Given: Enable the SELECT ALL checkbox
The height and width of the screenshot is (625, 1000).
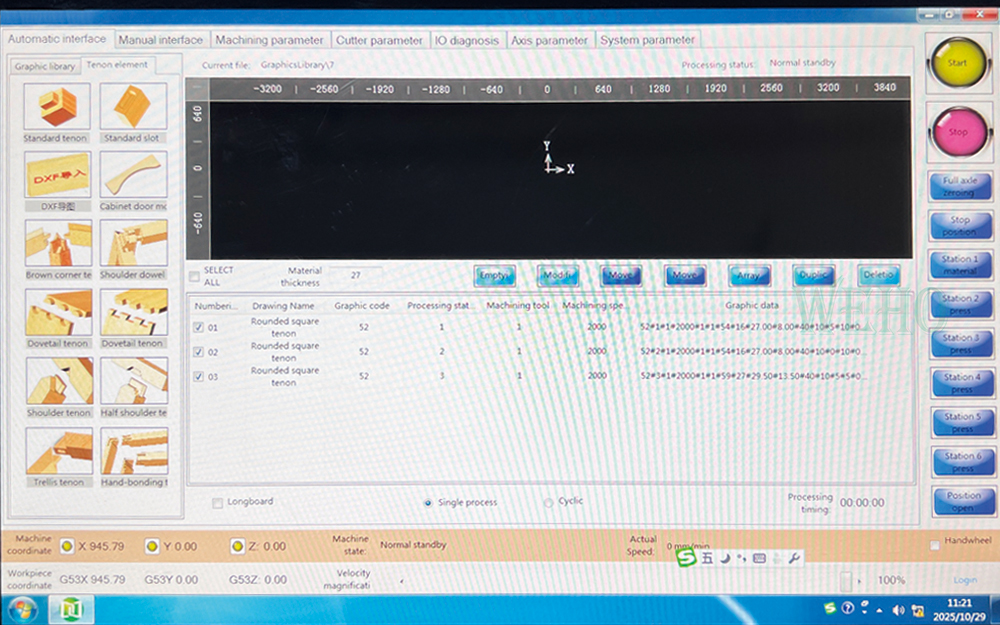Looking at the screenshot, I should (x=194, y=276).
